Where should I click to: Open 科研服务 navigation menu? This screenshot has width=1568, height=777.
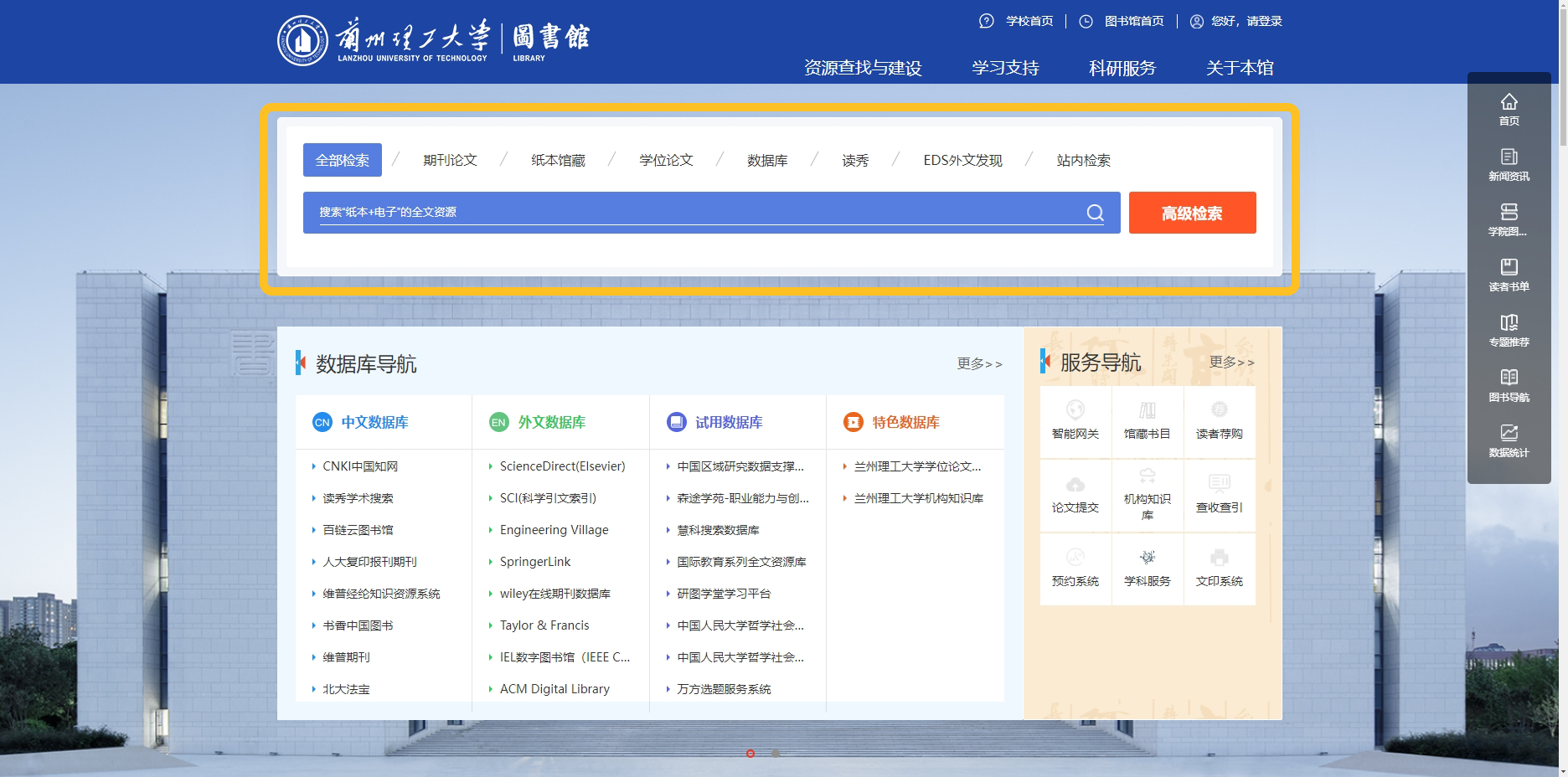(1122, 68)
